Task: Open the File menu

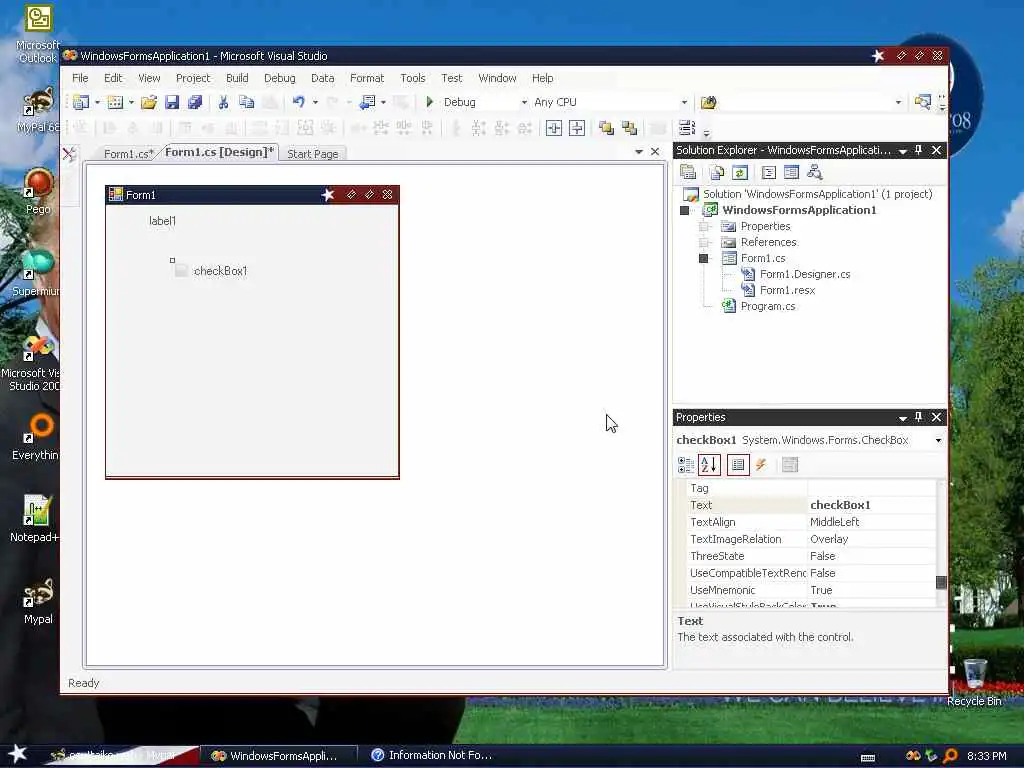Action: coord(80,78)
